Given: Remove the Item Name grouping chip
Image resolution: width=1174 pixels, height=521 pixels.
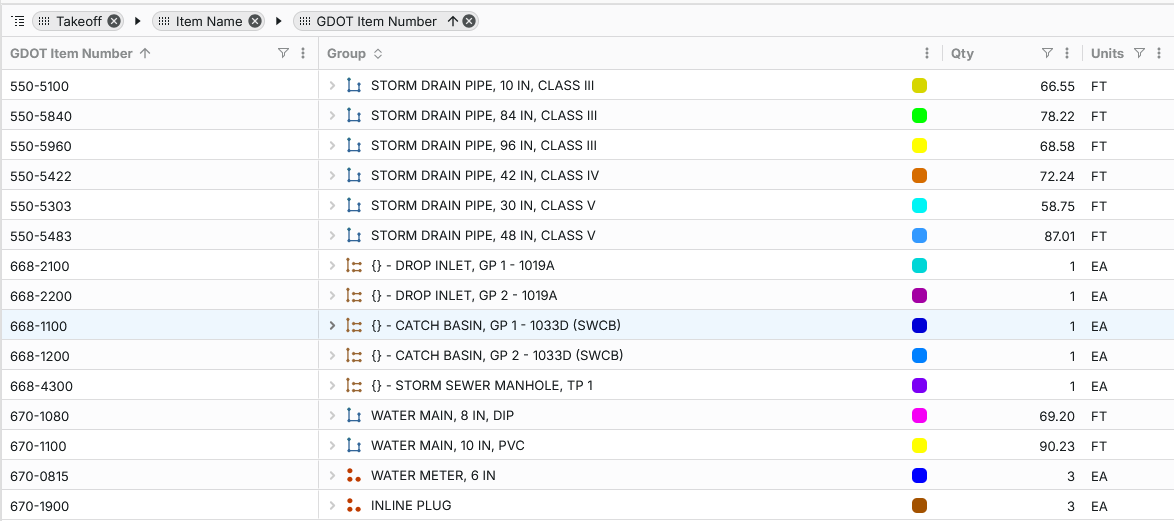Looking at the screenshot, I should tap(255, 21).
